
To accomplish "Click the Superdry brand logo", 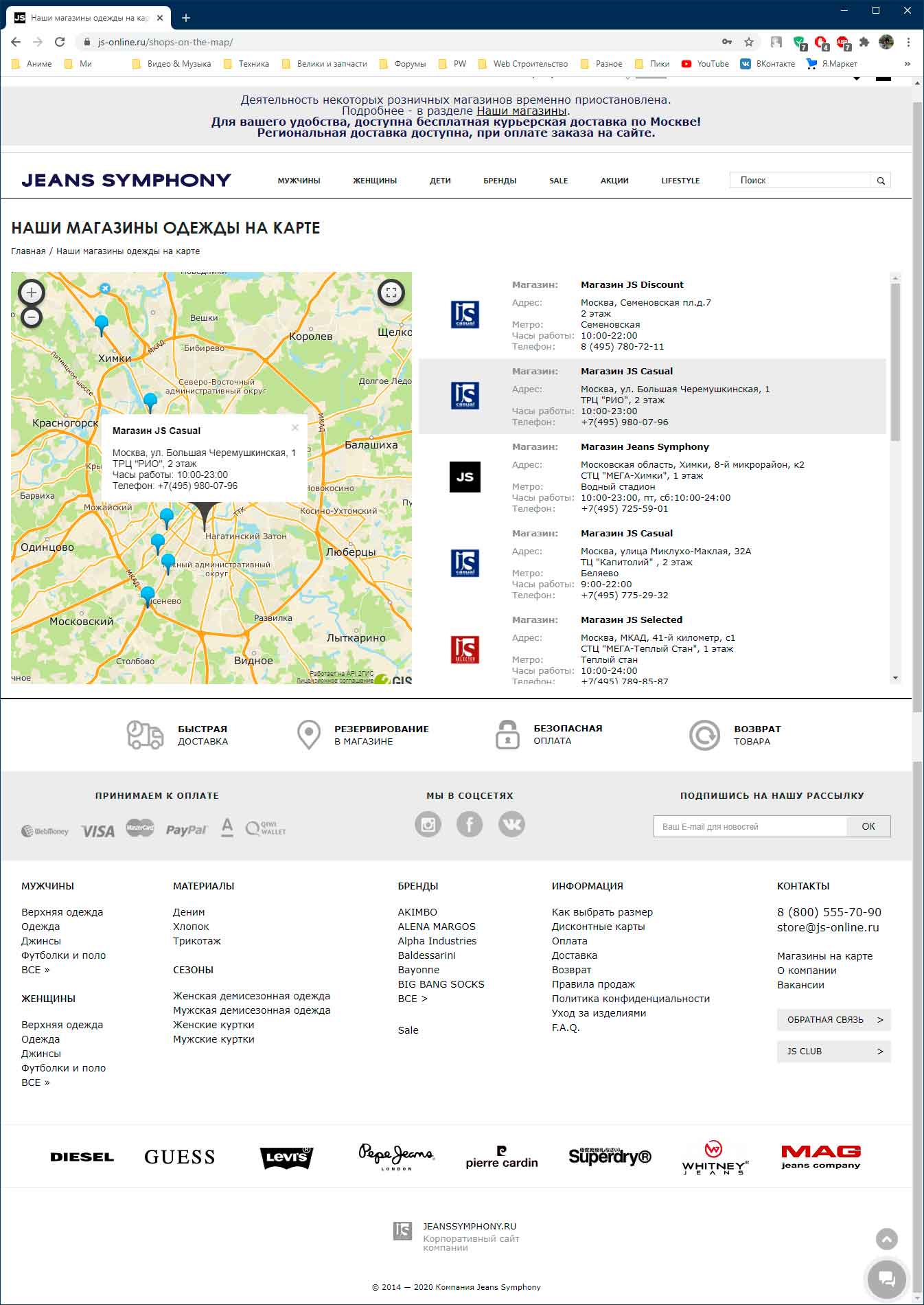I will [610, 1157].
